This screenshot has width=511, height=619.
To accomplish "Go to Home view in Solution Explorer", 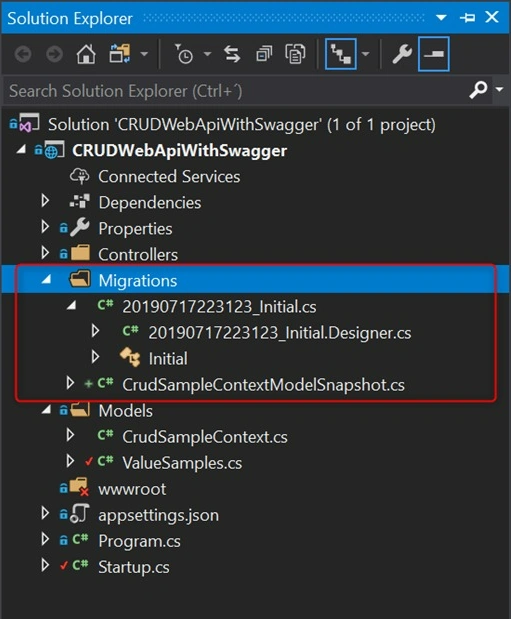I will pyautogui.click(x=86, y=54).
